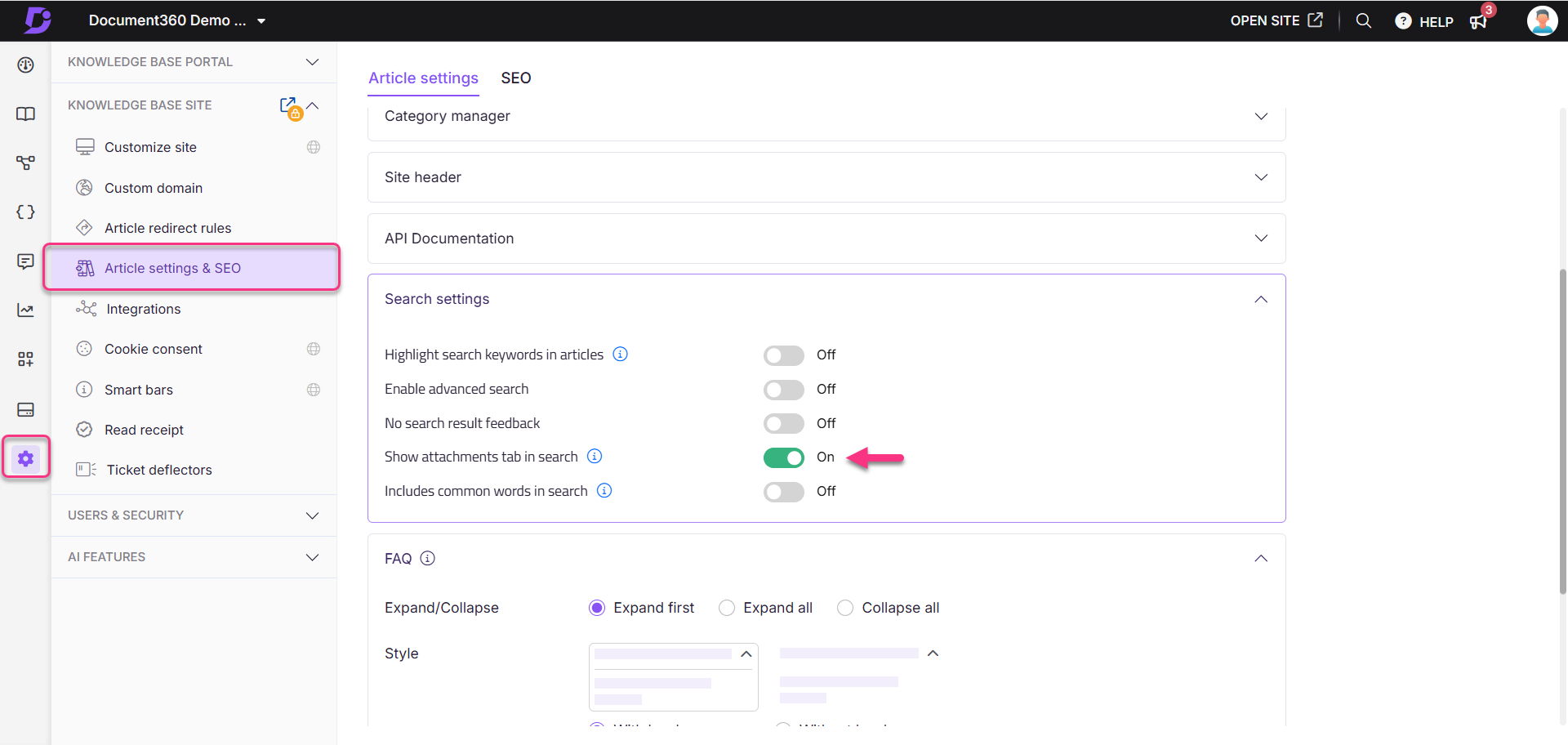
Task: Click the page vertical scrollbar
Action: point(1563,431)
